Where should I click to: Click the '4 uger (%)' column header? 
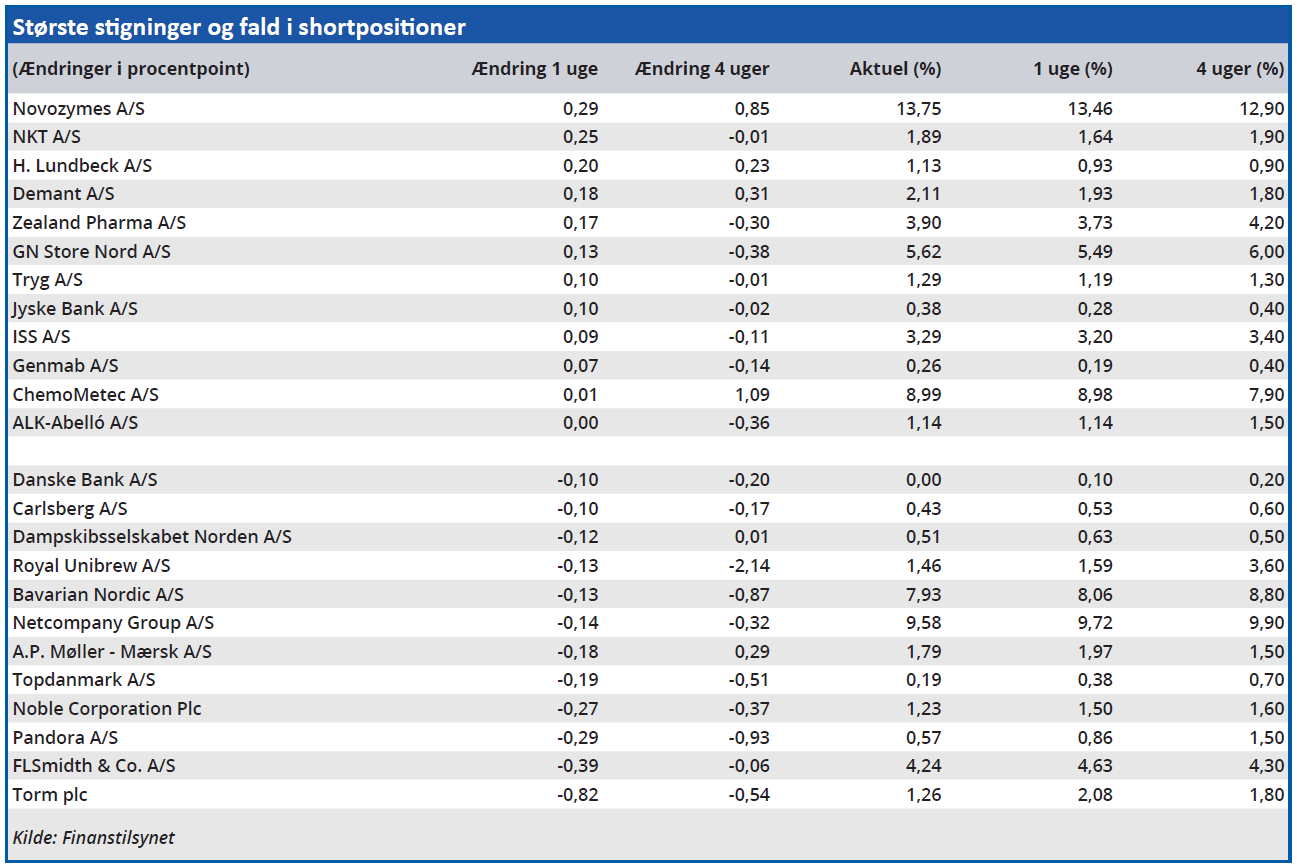(1239, 69)
